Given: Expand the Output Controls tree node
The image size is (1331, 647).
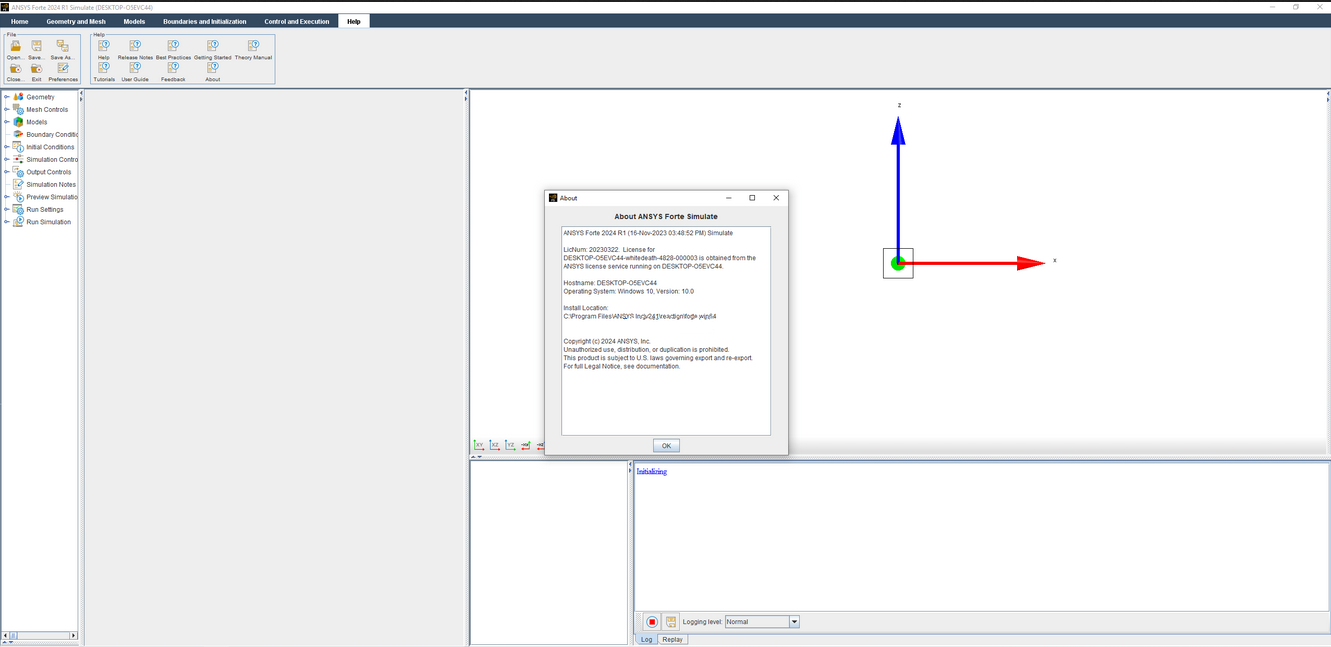Looking at the screenshot, I should 7,172.
